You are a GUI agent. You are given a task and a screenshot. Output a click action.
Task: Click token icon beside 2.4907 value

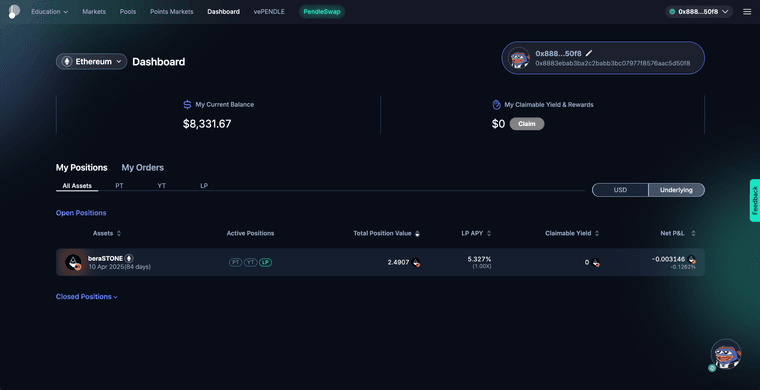click(x=416, y=263)
